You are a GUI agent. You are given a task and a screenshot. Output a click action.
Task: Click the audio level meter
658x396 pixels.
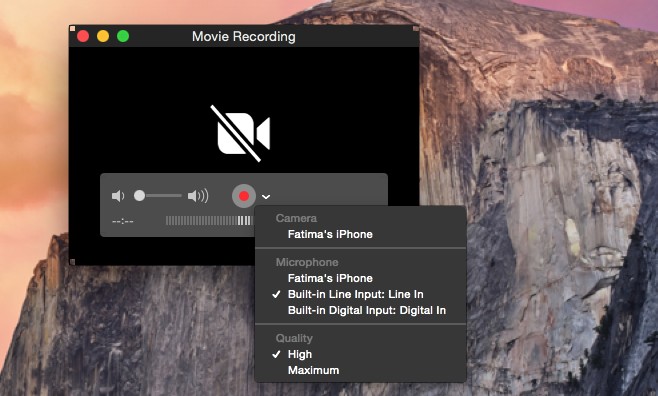[210, 221]
